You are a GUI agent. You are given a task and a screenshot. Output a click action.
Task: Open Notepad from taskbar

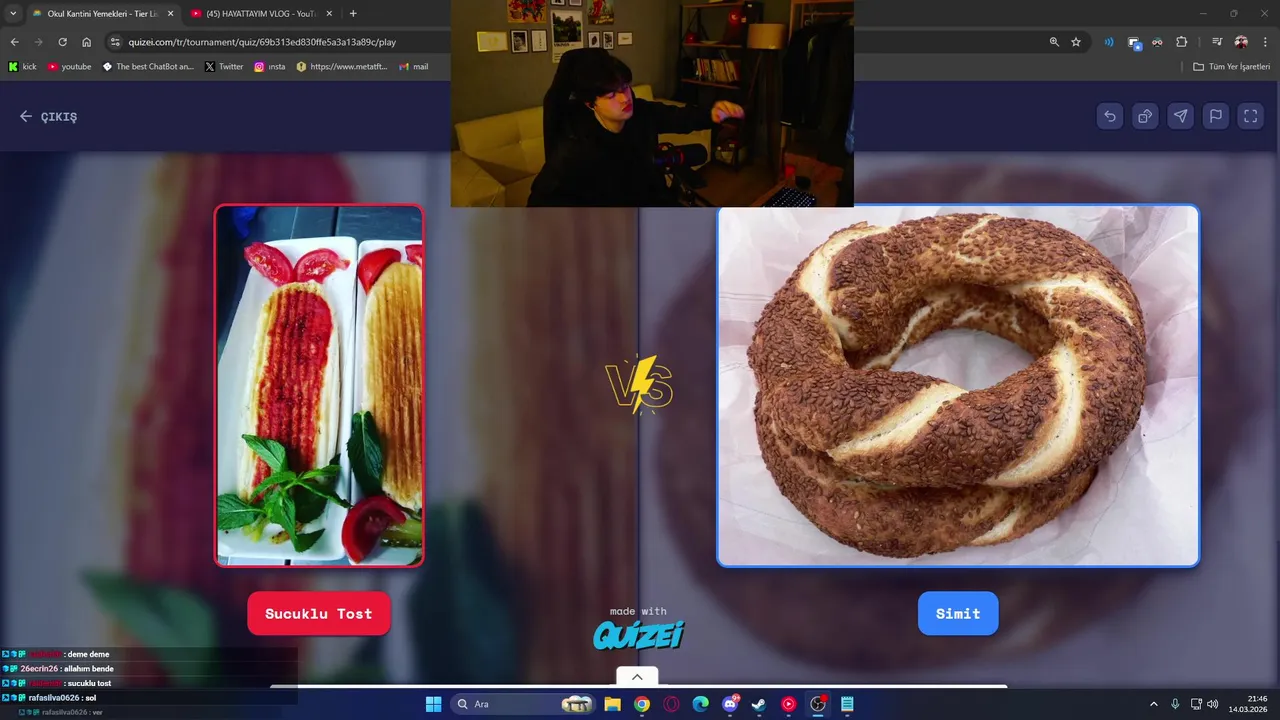(847, 704)
